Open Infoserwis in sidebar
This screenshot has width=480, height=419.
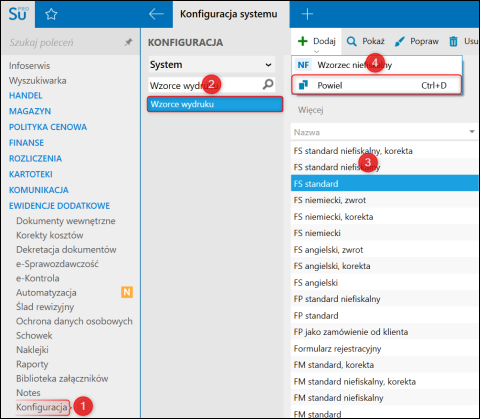point(29,66)
